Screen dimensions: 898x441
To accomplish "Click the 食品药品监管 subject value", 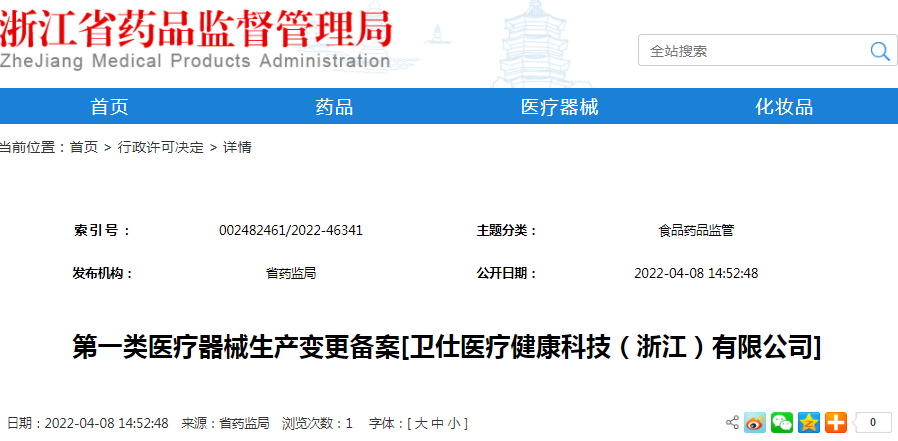I will click(x=696, y=231).
